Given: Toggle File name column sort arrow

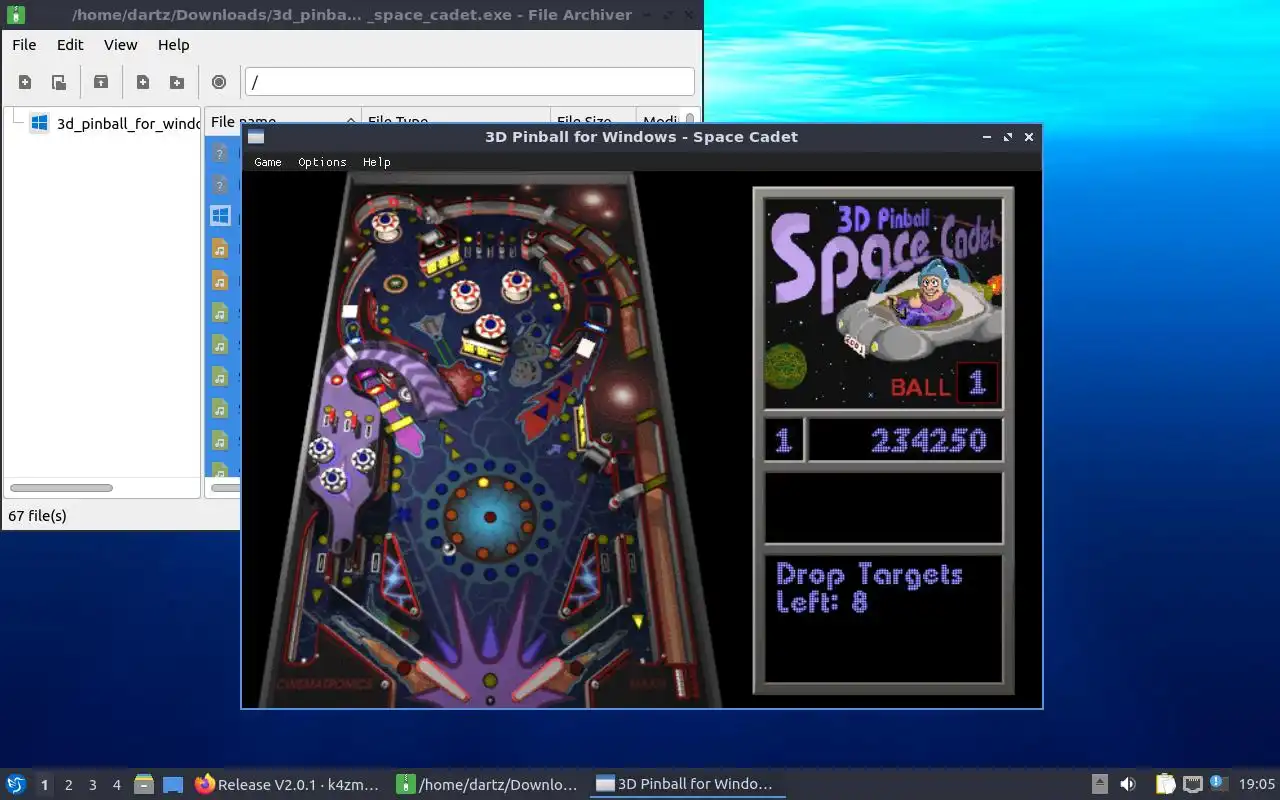Looking at the screenshot, I should pyautogui.click(x=351, y=120).
